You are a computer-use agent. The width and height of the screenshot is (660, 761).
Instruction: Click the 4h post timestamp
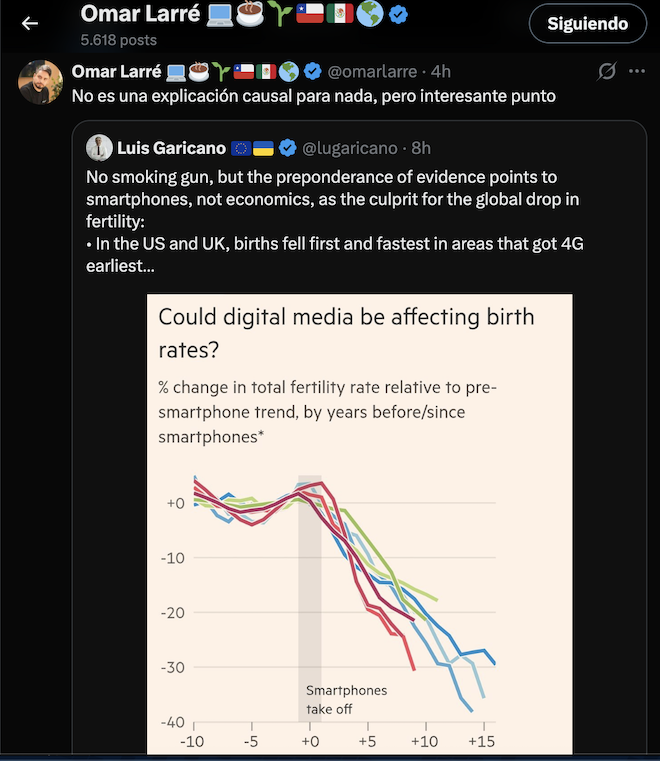441,71
